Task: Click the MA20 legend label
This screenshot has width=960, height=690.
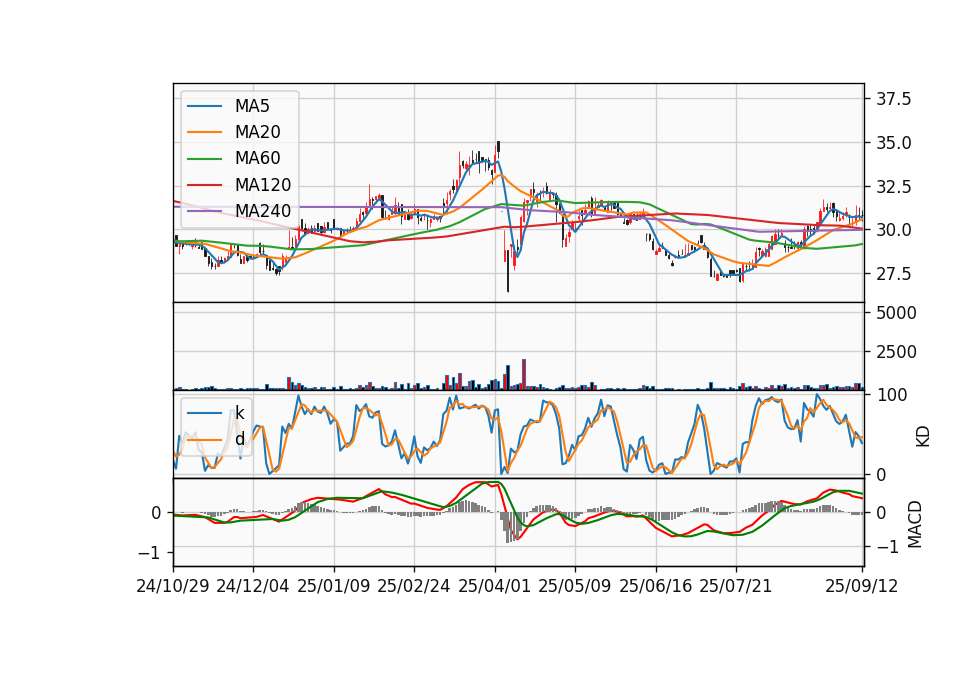Action: tap(257, 132)
